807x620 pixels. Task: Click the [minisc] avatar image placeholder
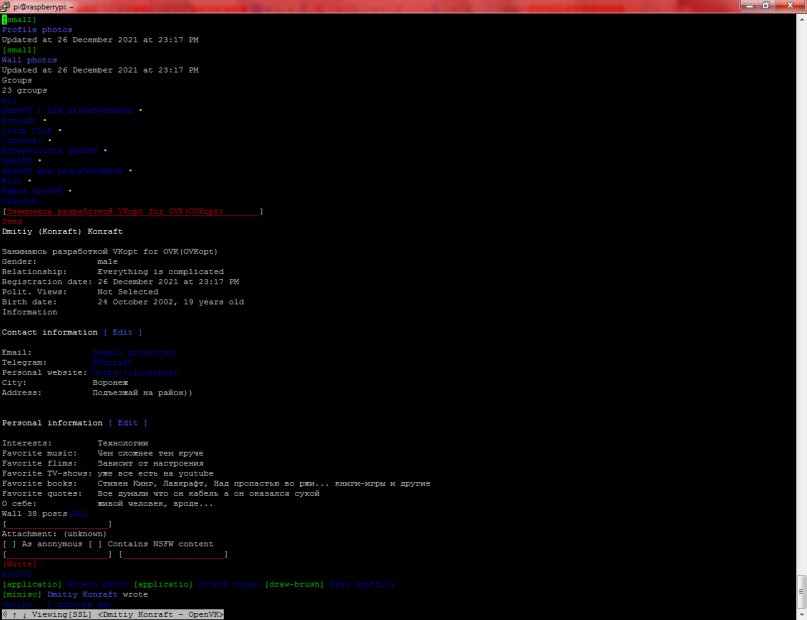[x=21, y=594]
